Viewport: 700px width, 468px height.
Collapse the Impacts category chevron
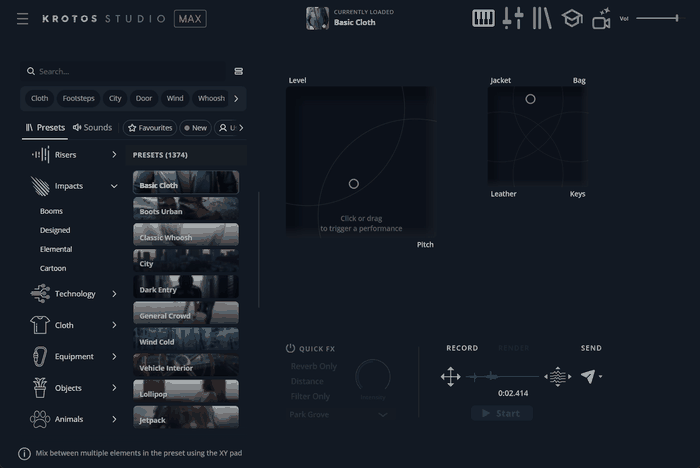click(114, 186)
